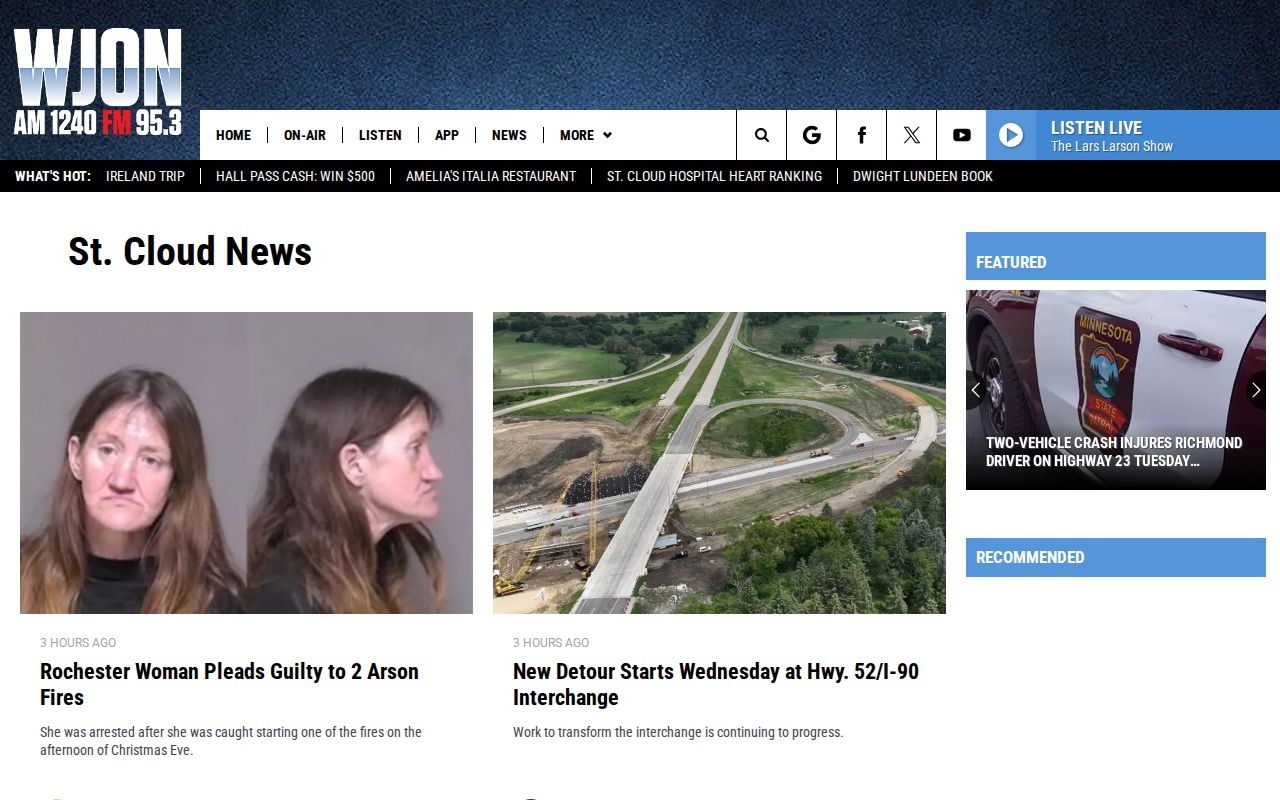The image size is (1280, 800).
Task: Read New Detour Starts Wednesday headline
Action: (x=716, y=684)
